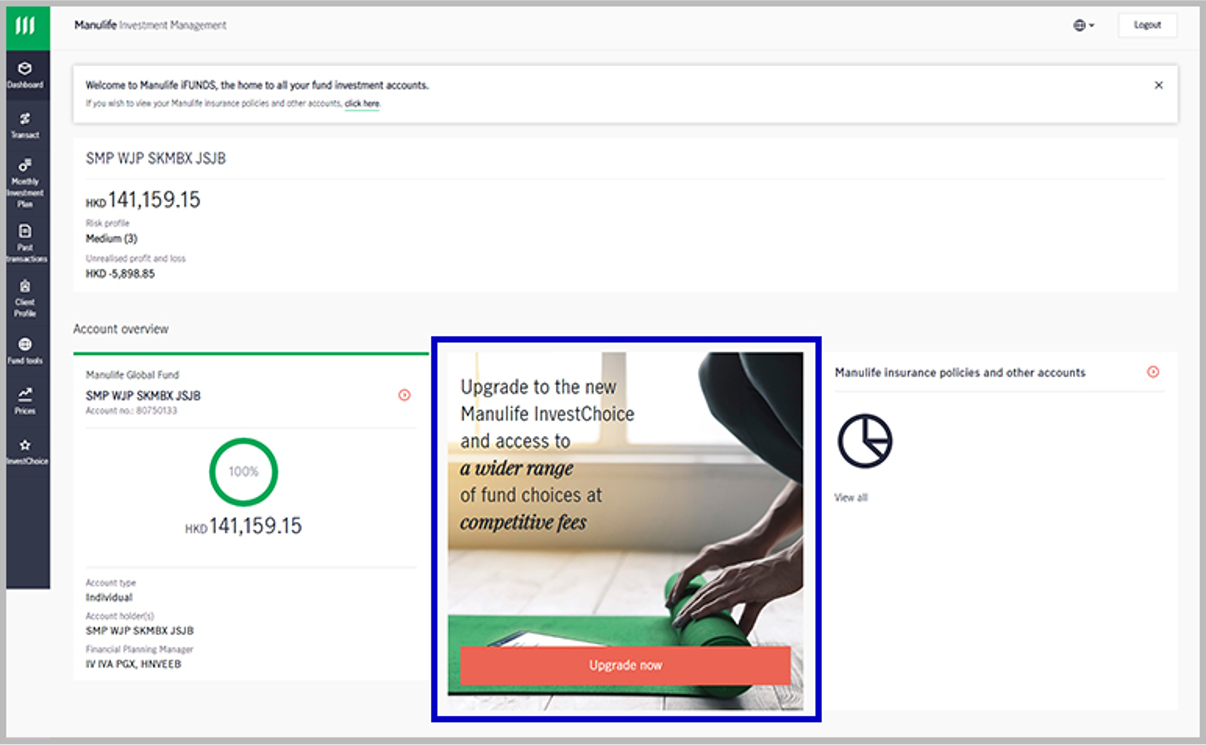Screen dimensions: 1206x745
Task: Click the red arrow icon on Manulife Global Fund card
Action: click(x=404, y=395)
